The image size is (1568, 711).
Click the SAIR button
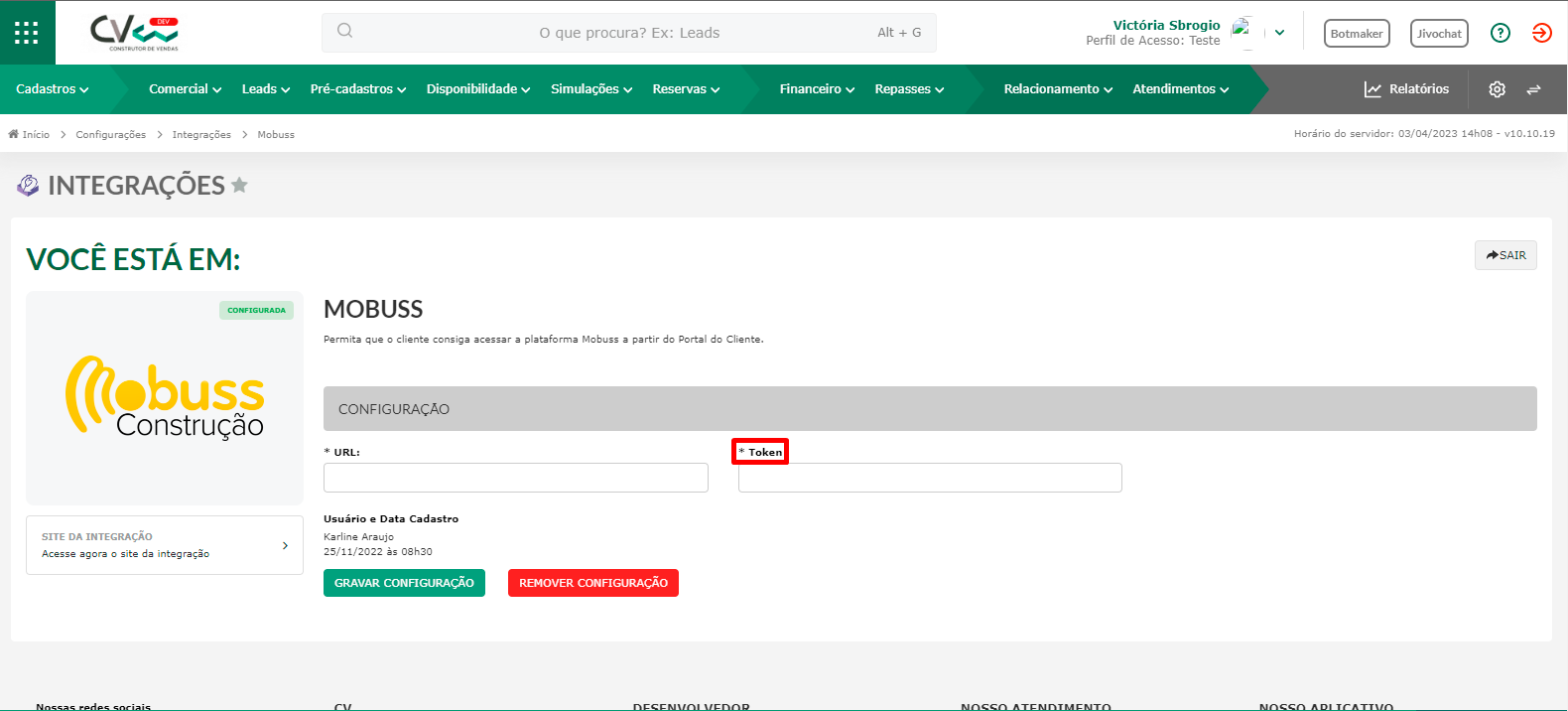coord(1505,255)
